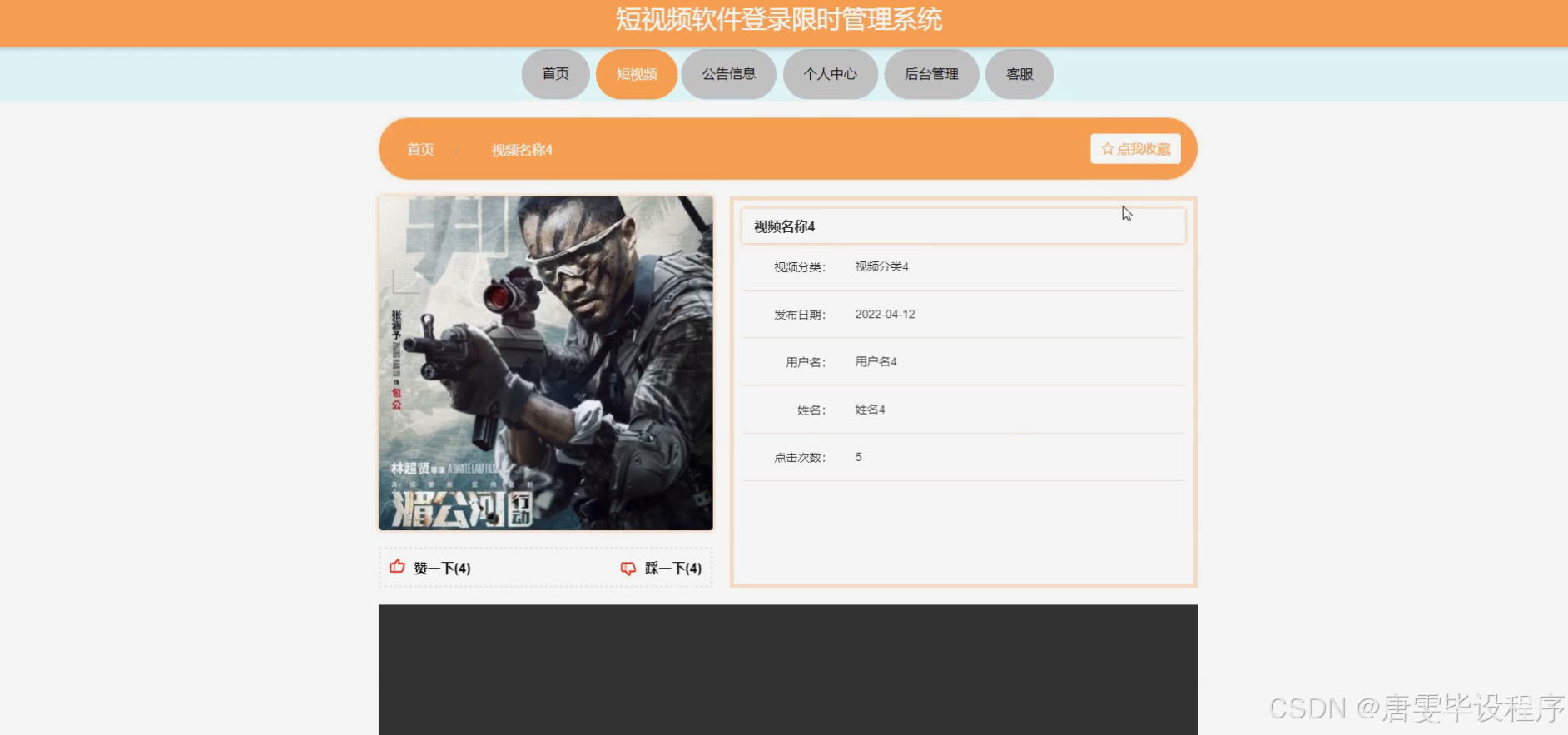Click the 视频分类4 value
Viewport: 1568px width, 735px height.
click(882, 266)
